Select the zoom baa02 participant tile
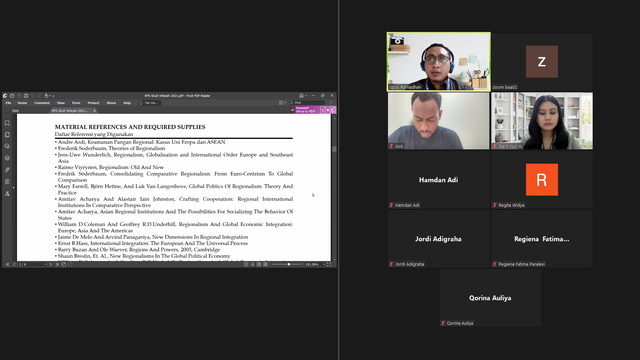The height and width of the screenshot is (360, 640). click(542, 62)
